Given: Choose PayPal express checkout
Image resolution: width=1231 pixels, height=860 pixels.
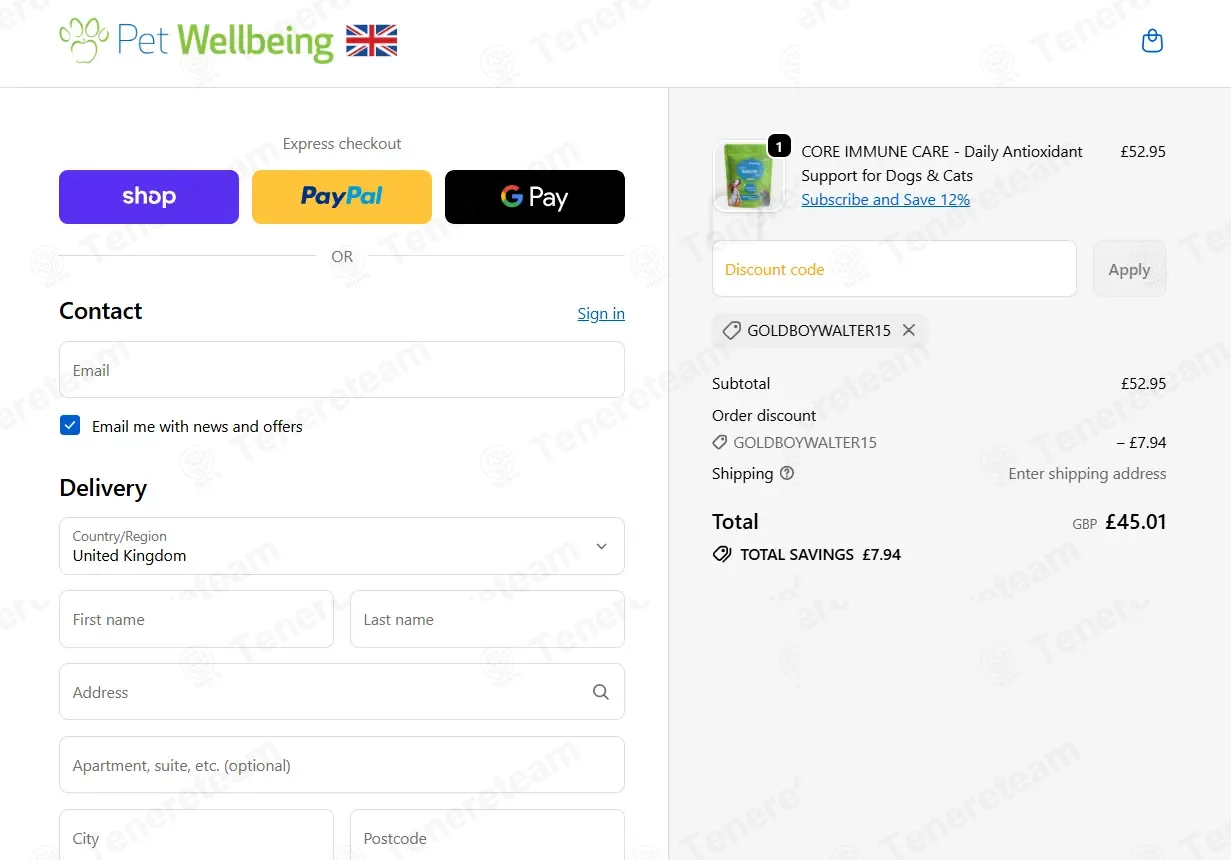Looking at the screenshot, I should [342, 197].
